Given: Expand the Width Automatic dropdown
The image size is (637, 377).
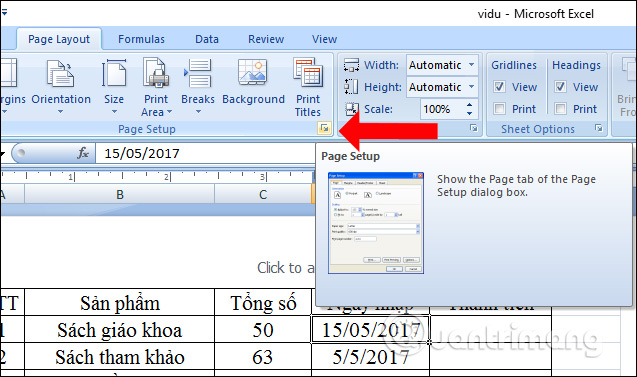Looking at the screenshot, I should pos(471,65).
